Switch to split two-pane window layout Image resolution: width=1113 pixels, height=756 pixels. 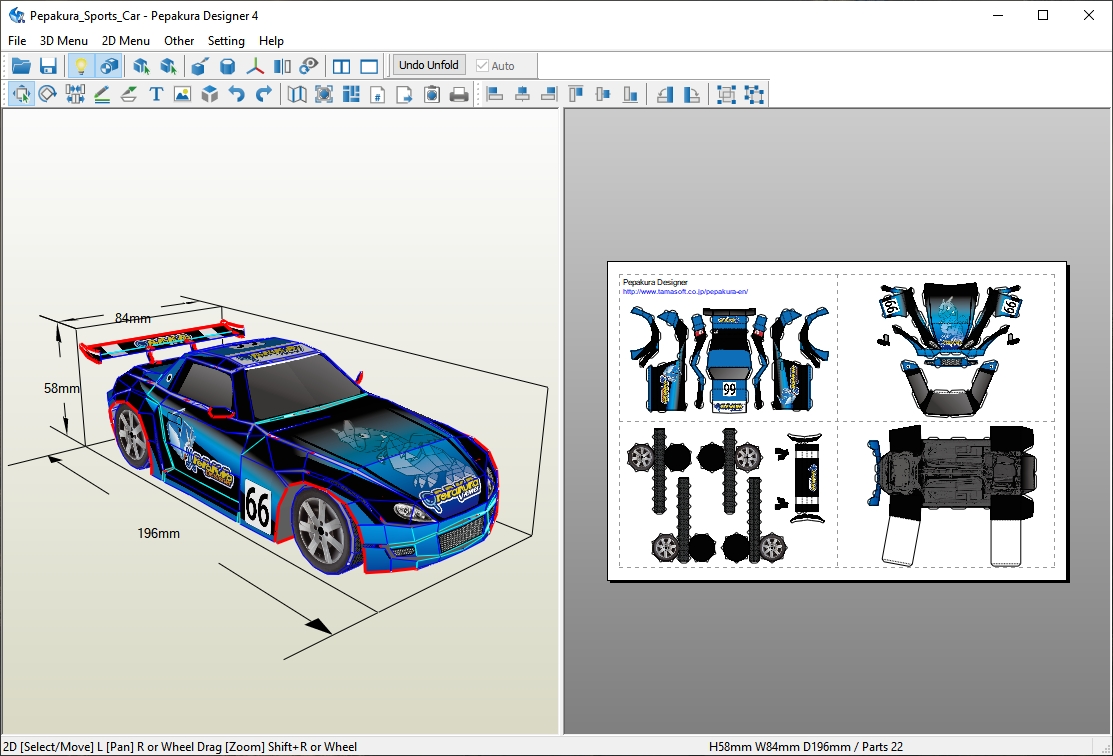[x=341, y=66]
